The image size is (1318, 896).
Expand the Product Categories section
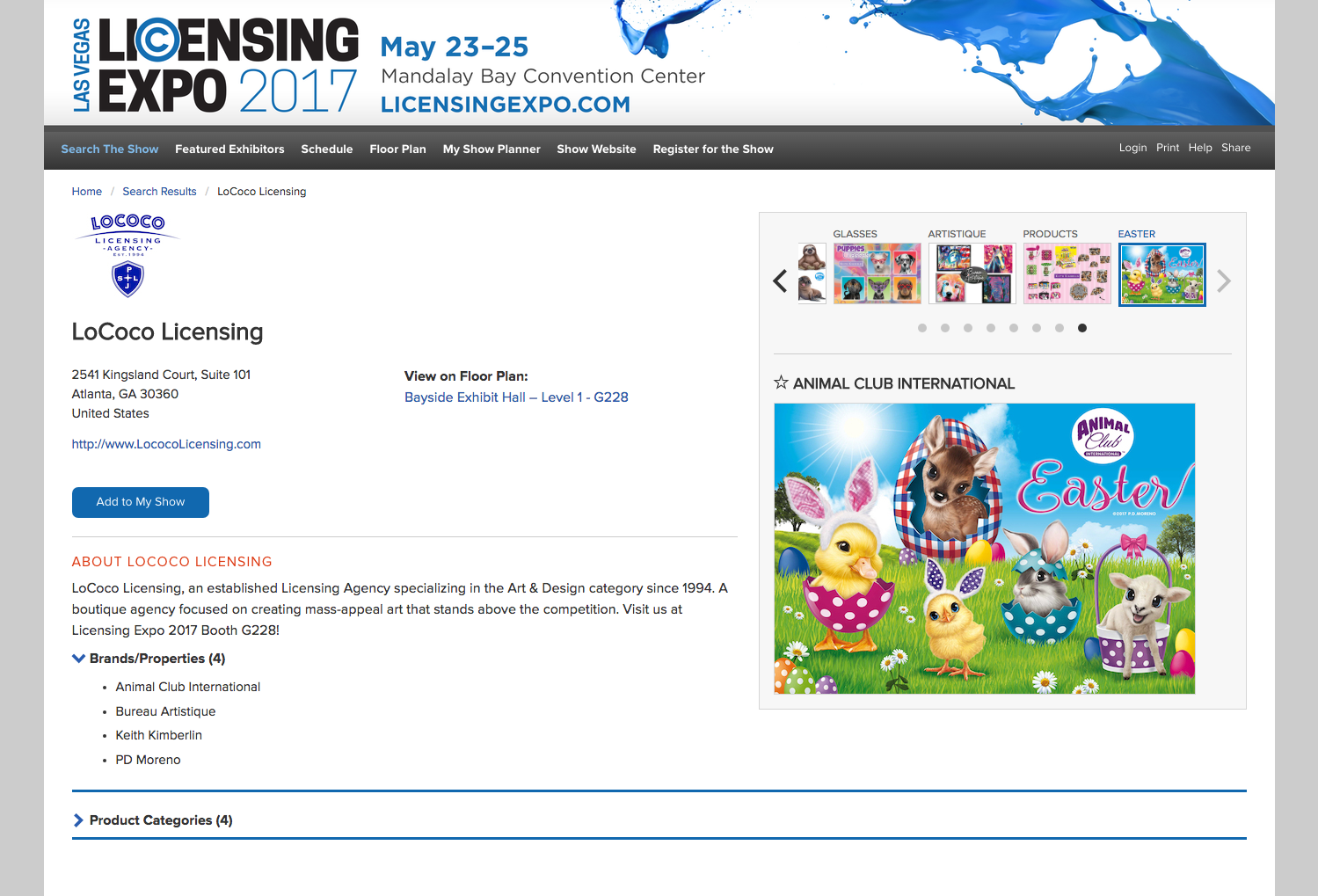click(x=79, y=820)
